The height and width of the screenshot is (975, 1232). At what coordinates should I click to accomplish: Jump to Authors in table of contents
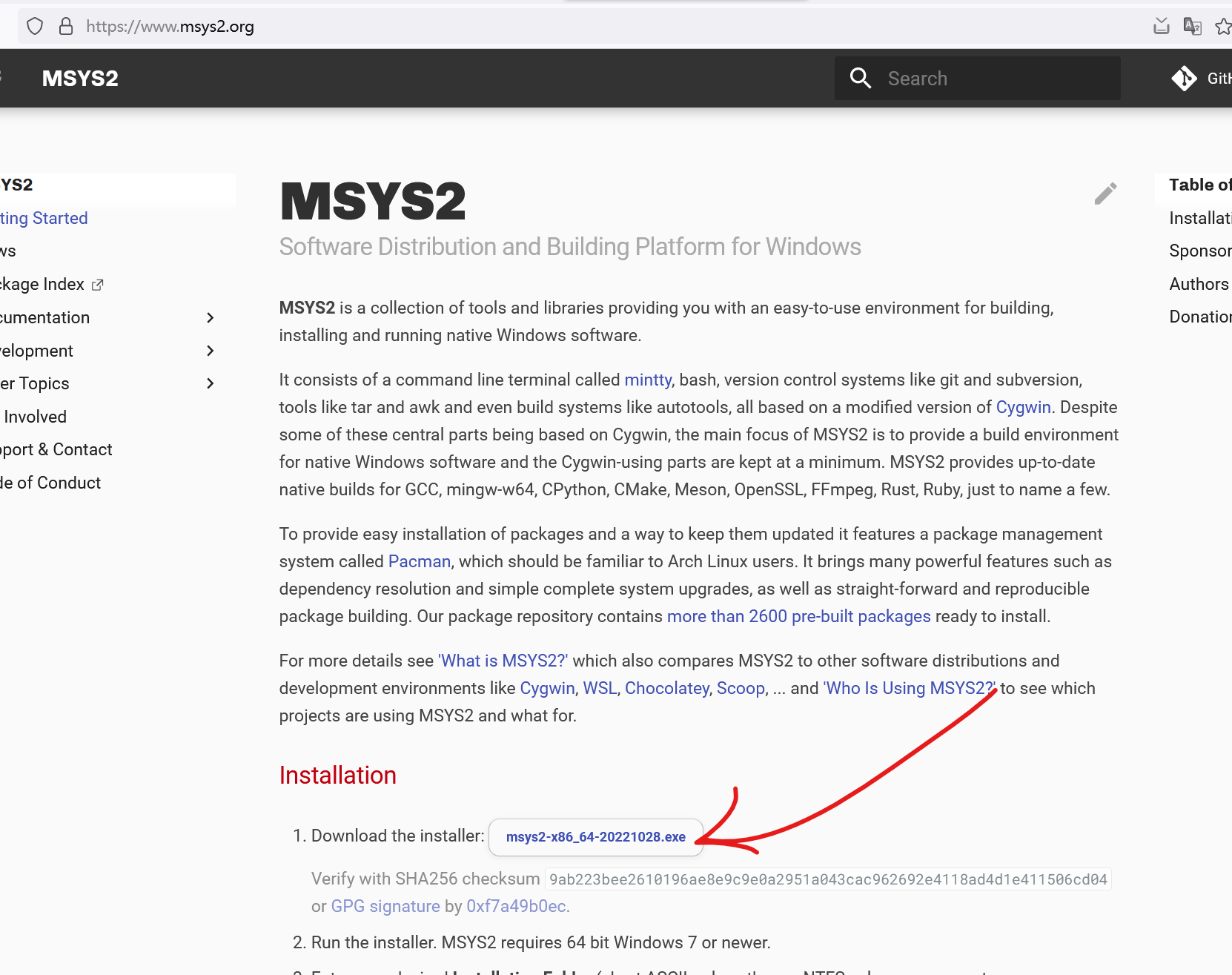click(1198, 284)
